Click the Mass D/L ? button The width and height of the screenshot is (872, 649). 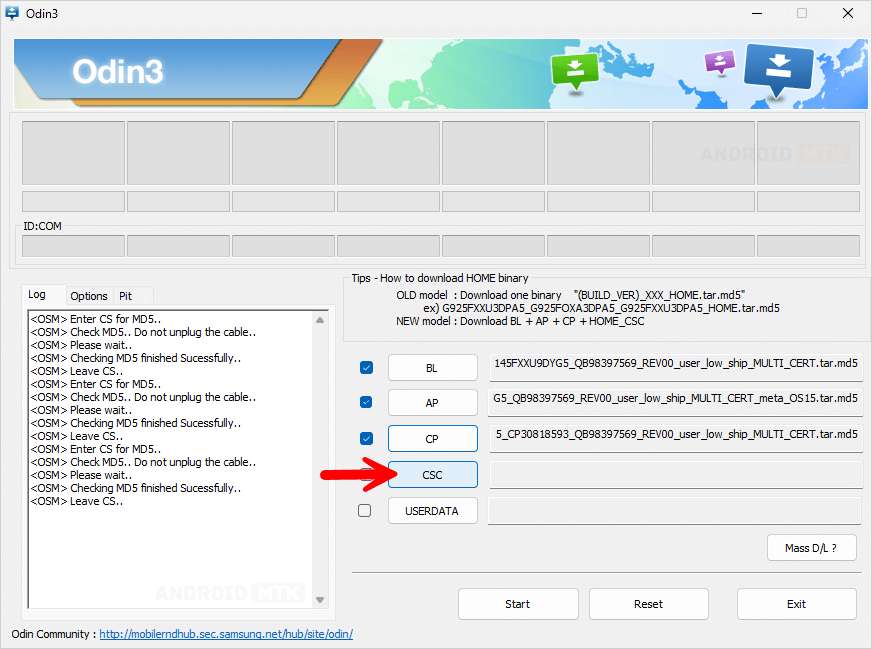(x=811, y=547)
